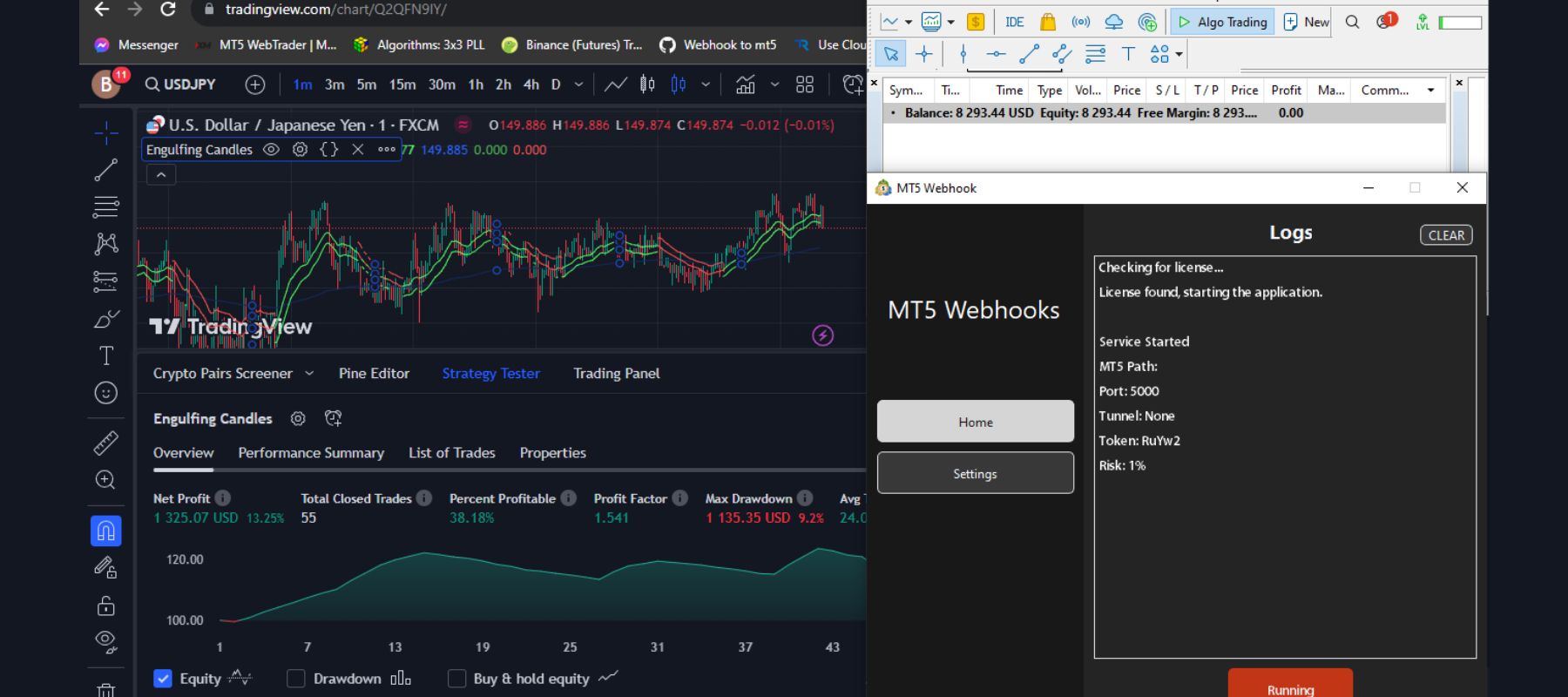
Task: Switch chart to 5m interval
Action: [x=367, y=85]
